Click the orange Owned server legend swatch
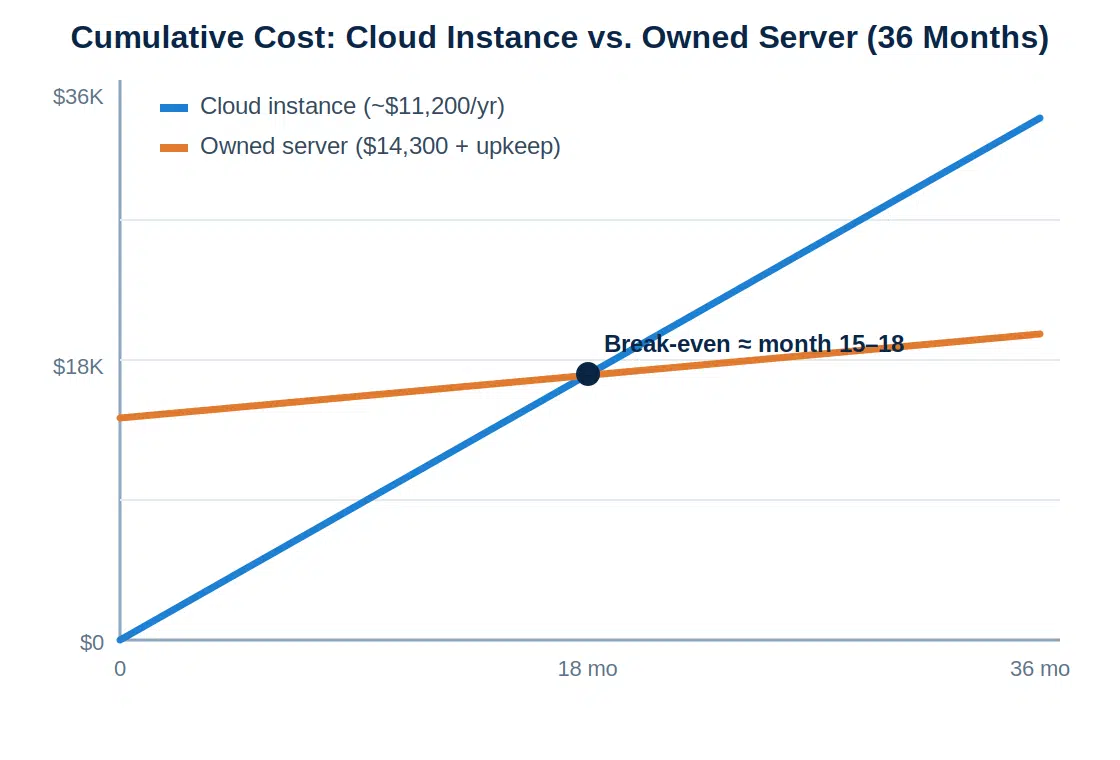The image size is (1120, 760). click(174, 148)
